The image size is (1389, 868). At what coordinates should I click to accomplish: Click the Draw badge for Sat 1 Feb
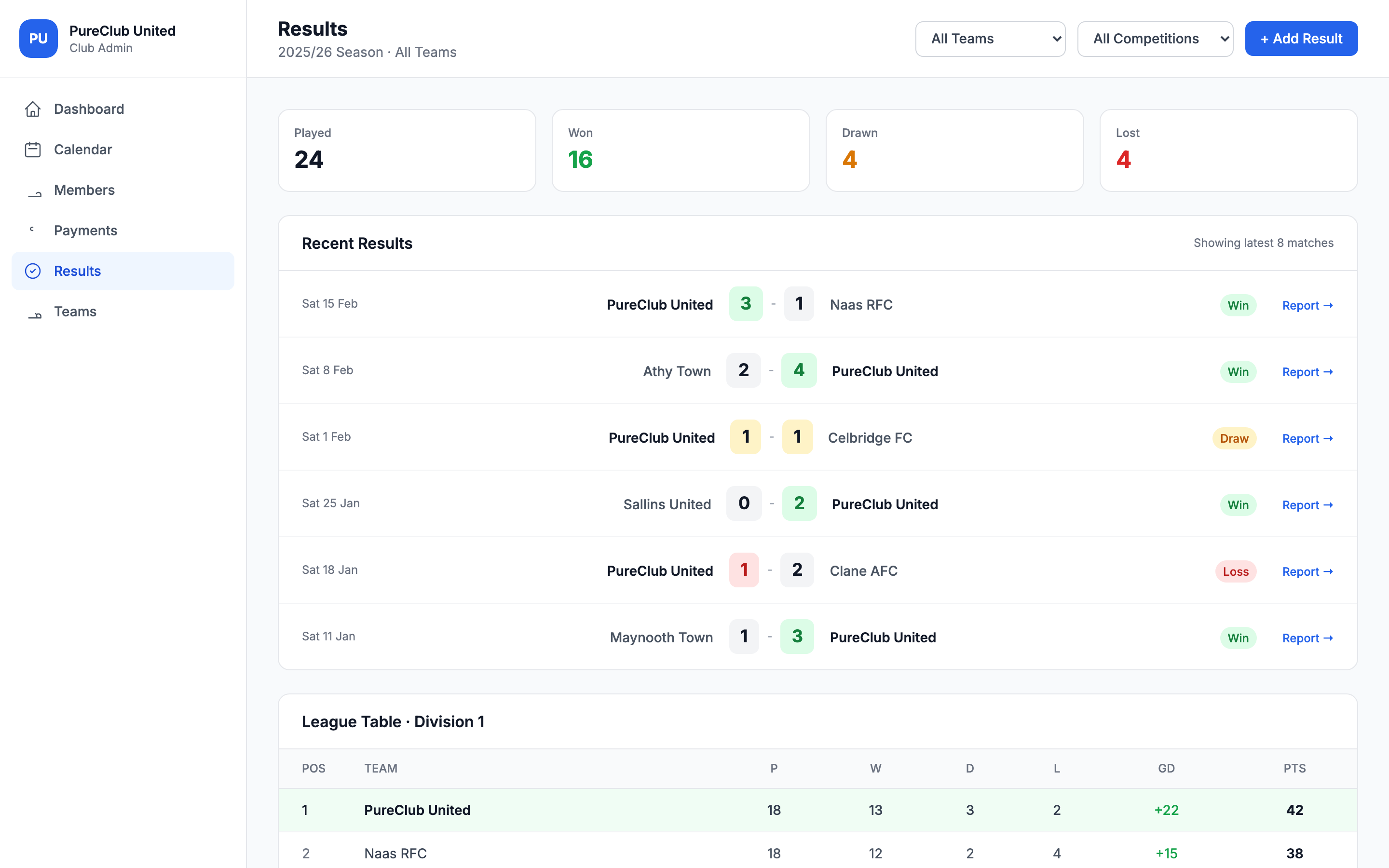pyautogui.click(x=1234, y=439)
